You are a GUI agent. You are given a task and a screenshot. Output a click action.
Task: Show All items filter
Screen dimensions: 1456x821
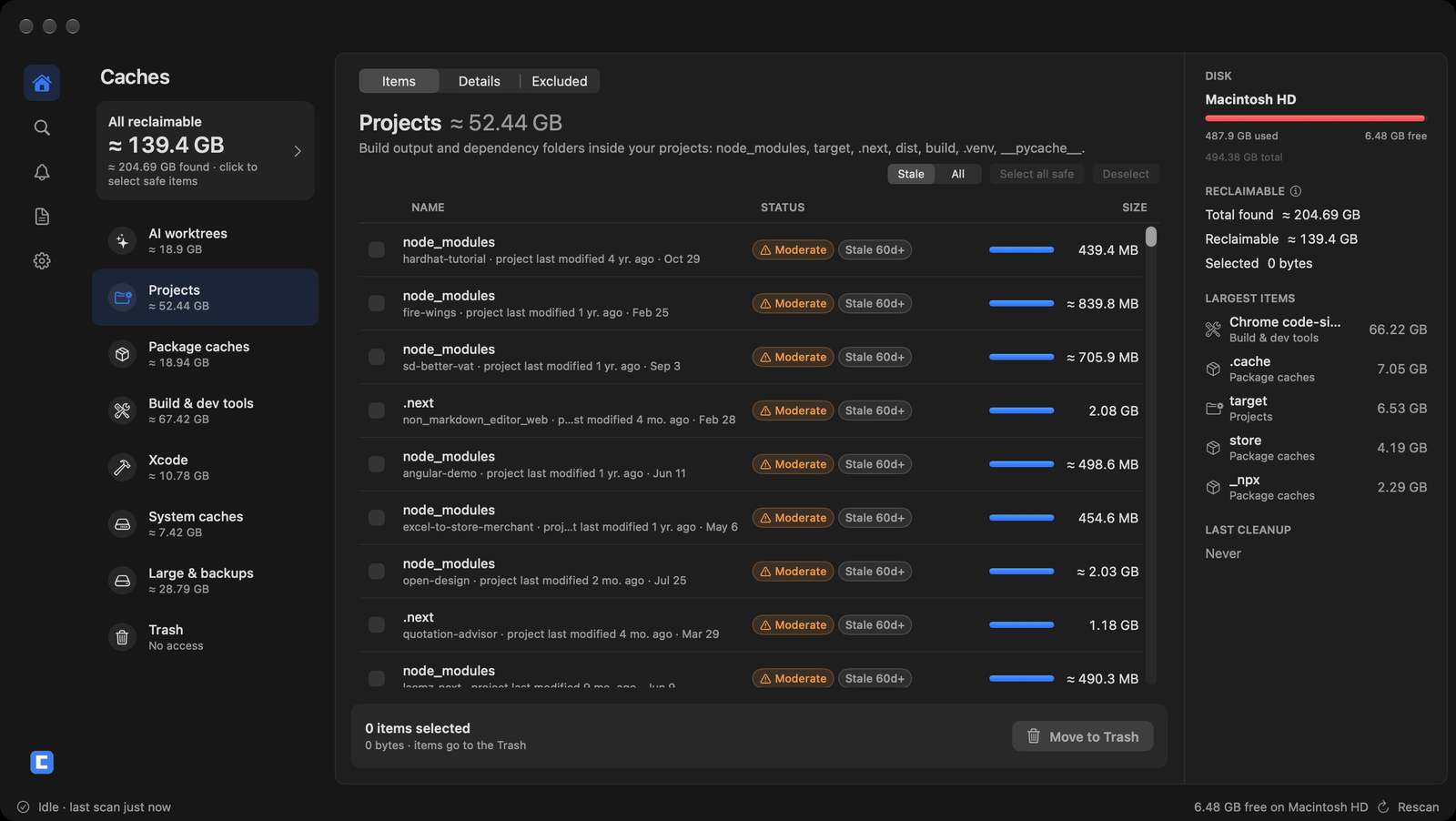coord(958,174)
